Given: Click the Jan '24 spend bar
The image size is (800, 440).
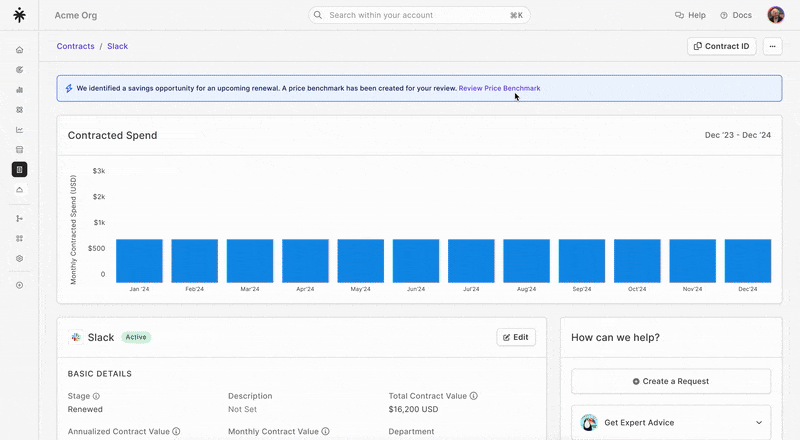Looking at the screenshot, I should click(139, 261).
